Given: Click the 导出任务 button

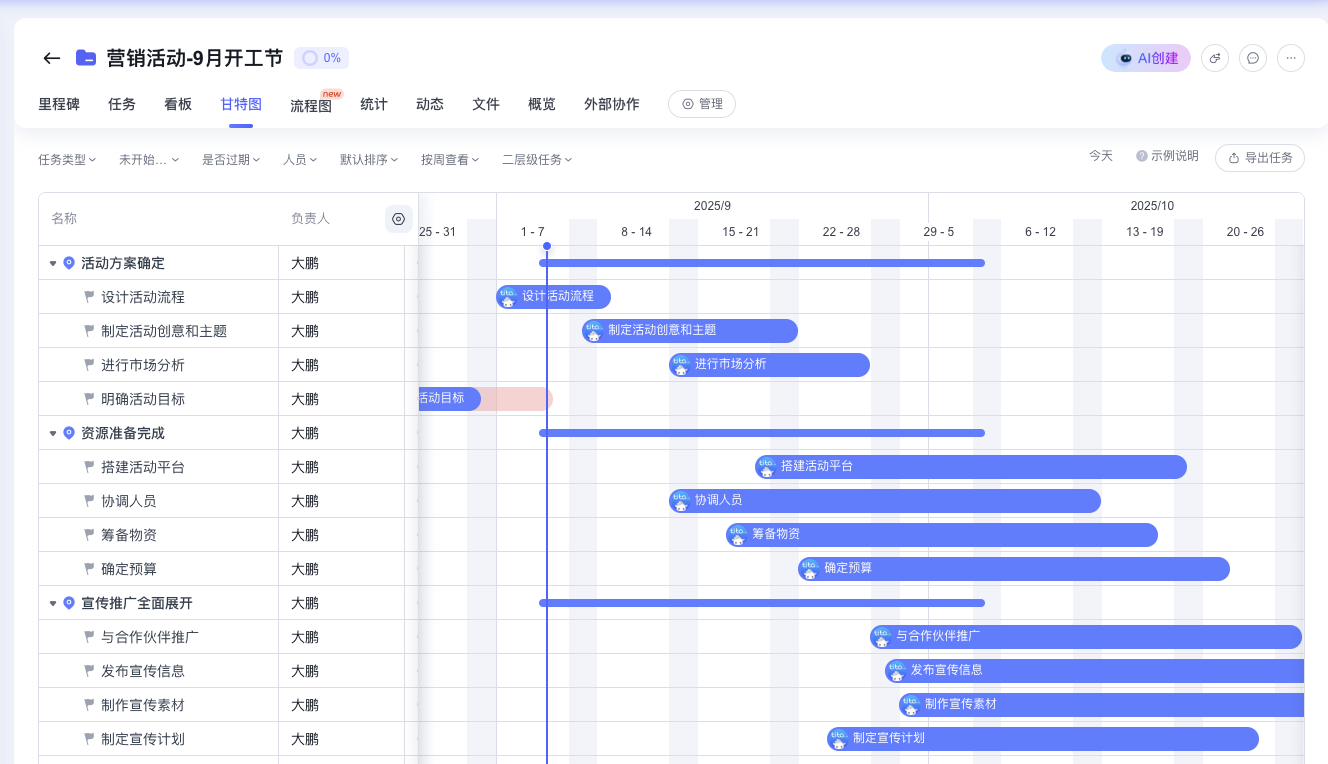Looking at the screenshot, I should coord(1260,158).
